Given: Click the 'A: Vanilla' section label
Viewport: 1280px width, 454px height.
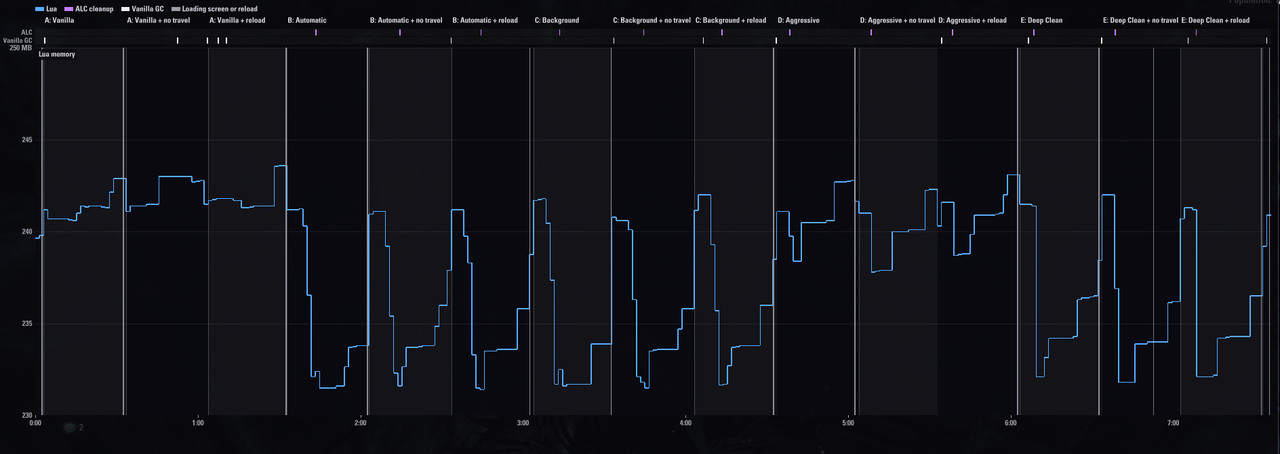Looking at the screenshot, I should click(x=60, y=20).
